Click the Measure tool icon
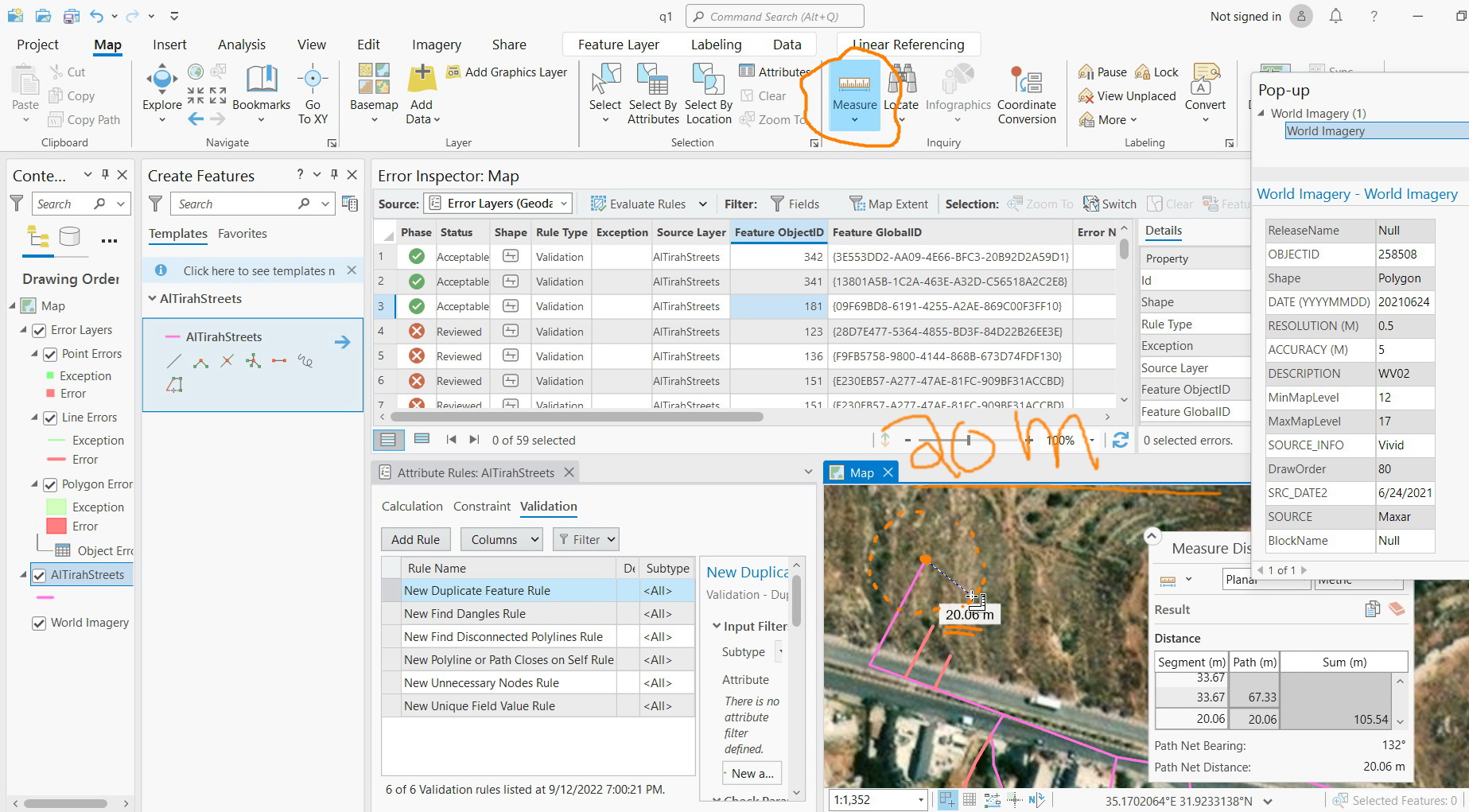The image size is (1469, 812). [854, 84]
